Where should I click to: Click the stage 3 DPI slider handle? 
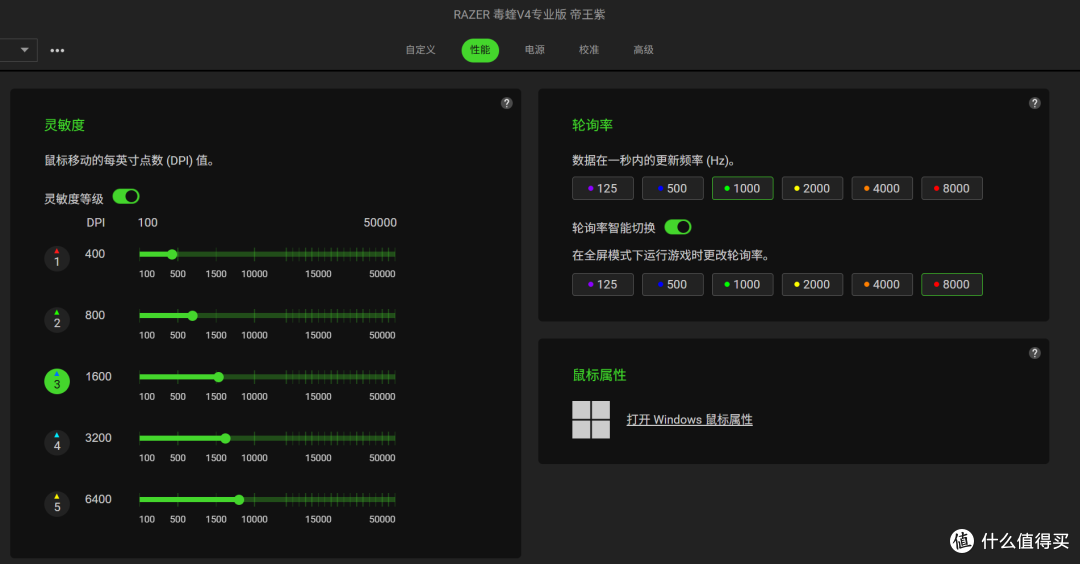point(218,377)
